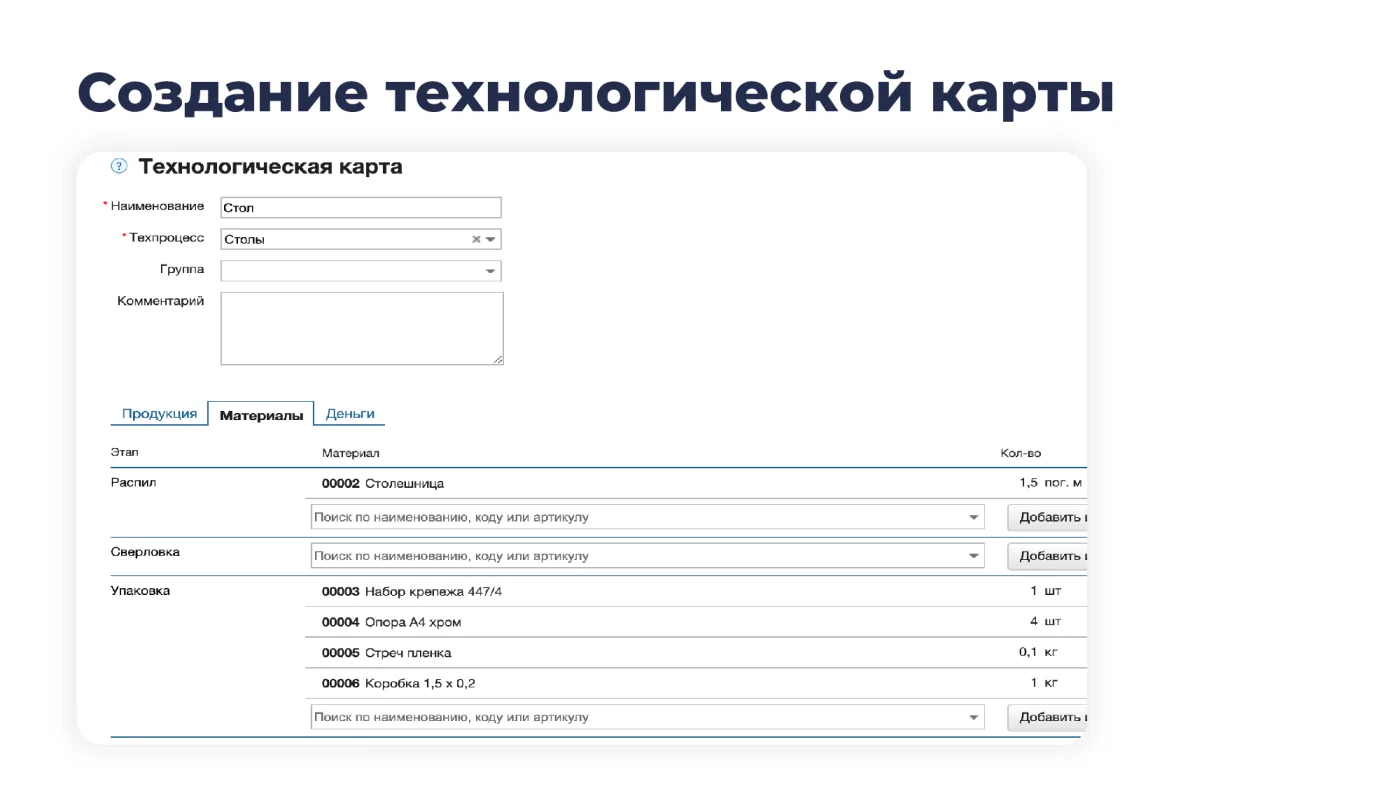The height and width of the screenshot is (788, 1400).
Task: Open the Деньги tab
Action: click(x=350, y=413)
